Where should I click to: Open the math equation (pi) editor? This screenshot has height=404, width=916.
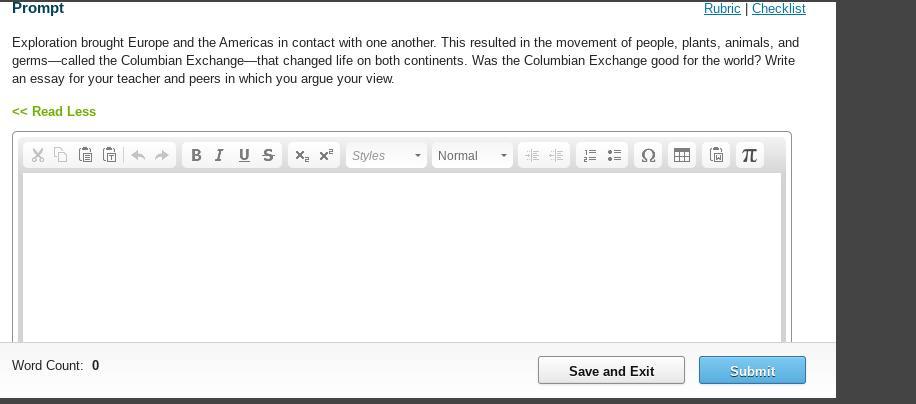coord(749,155)
